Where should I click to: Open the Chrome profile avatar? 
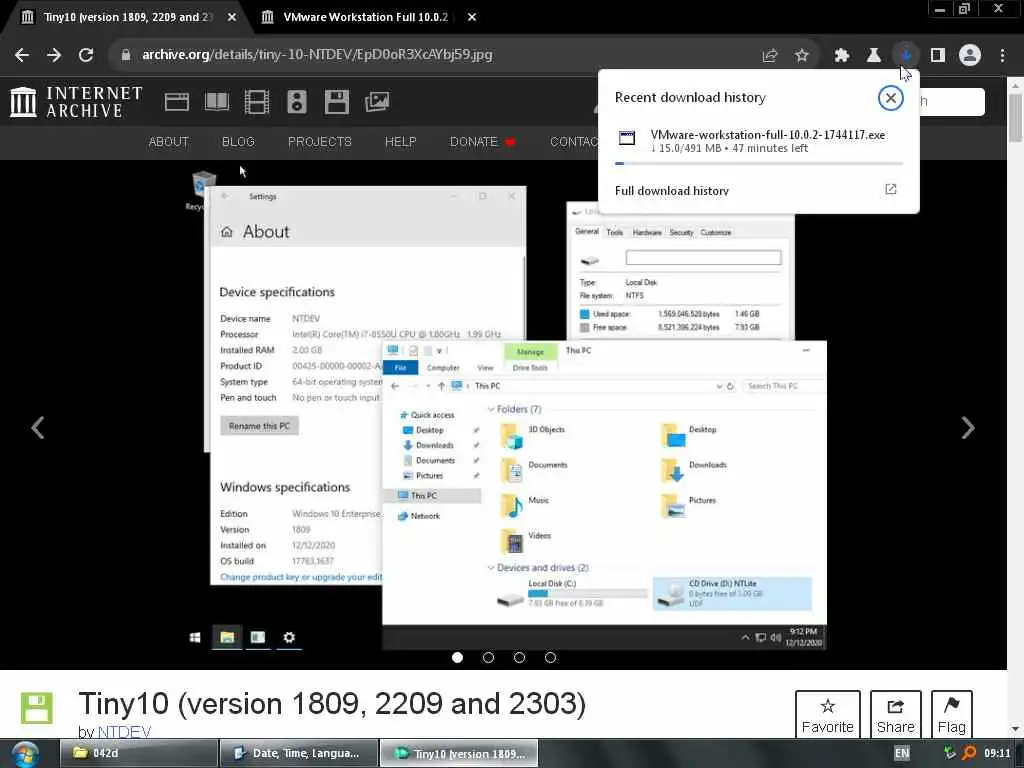[970, 56]
